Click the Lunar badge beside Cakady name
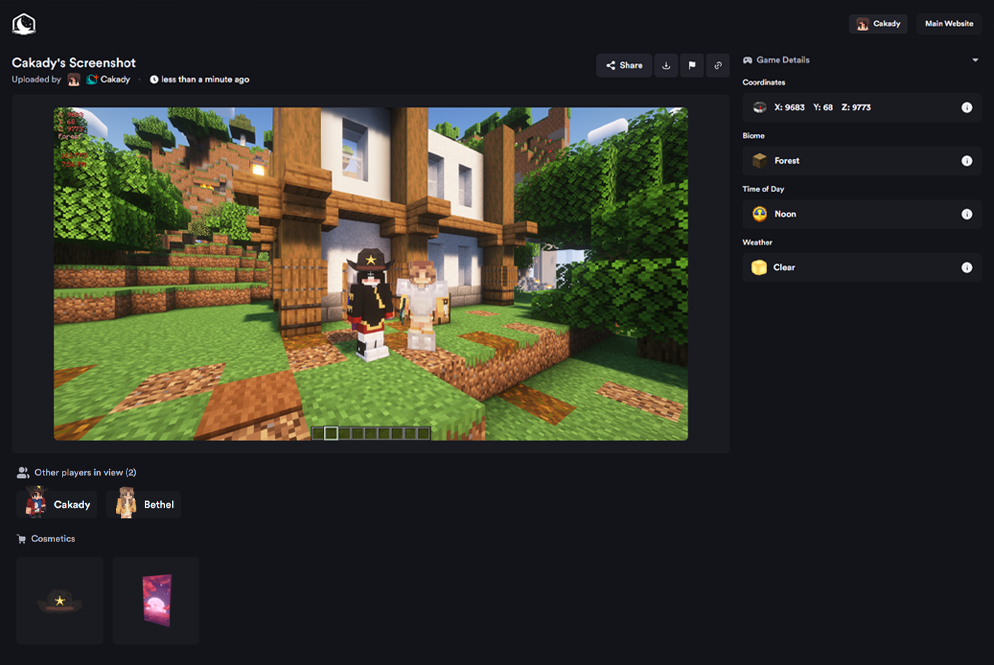Viewport: 994px width, 665px height. pyautogui.click(x=92, y=79)
